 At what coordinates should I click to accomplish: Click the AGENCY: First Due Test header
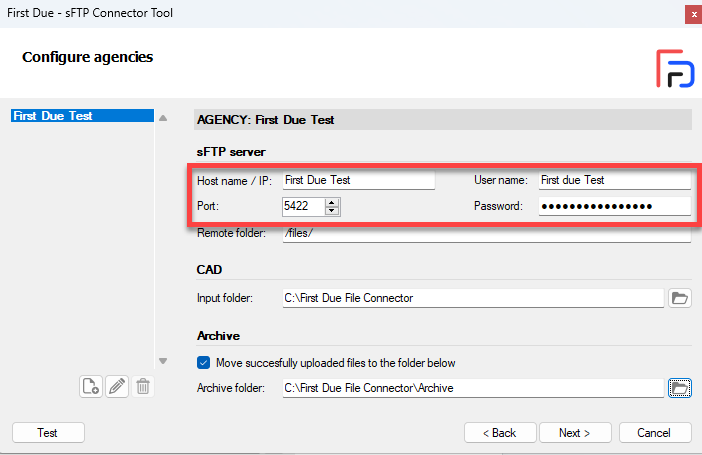(443, 120)
